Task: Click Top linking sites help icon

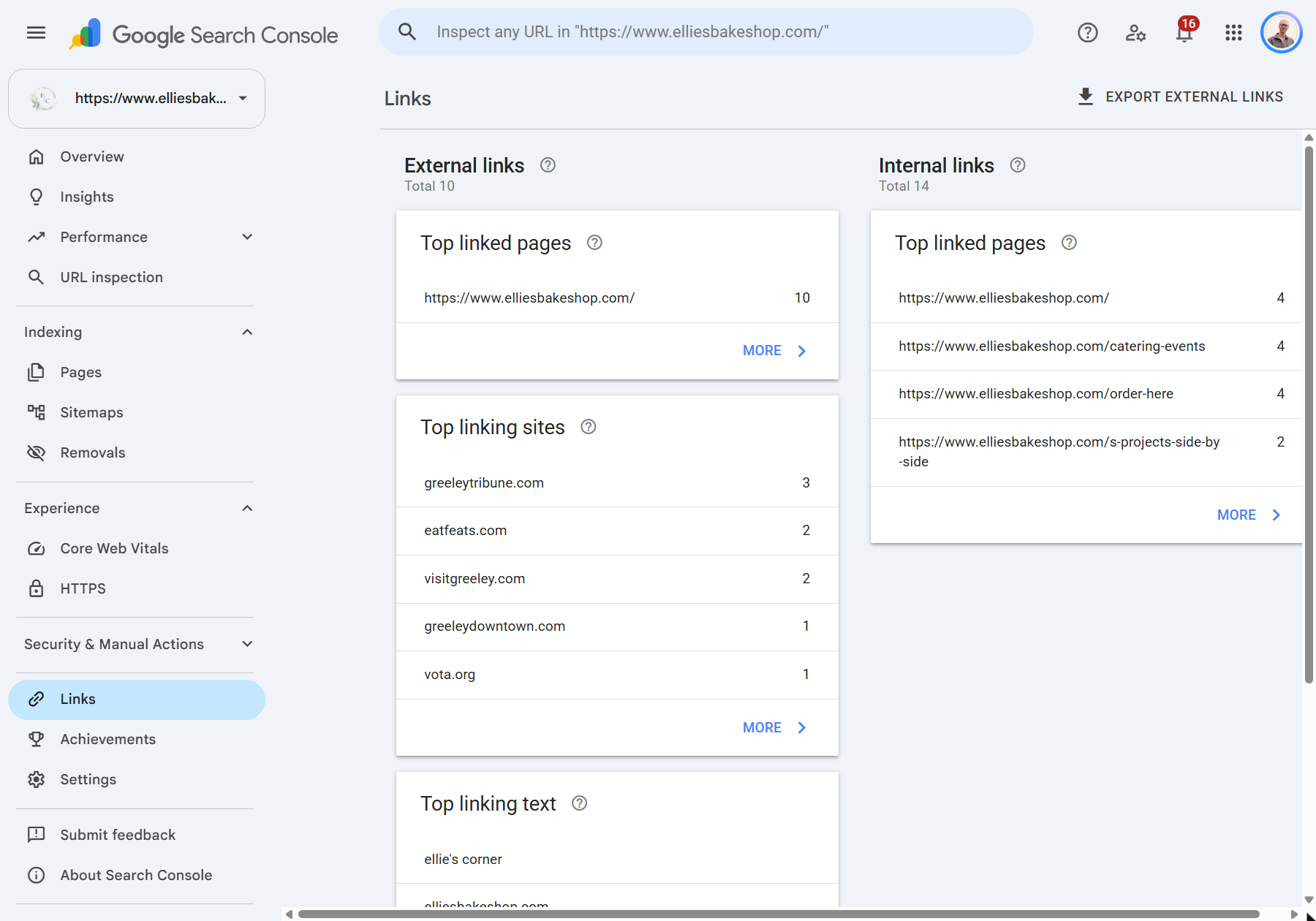Action: [x=589, y=427]
